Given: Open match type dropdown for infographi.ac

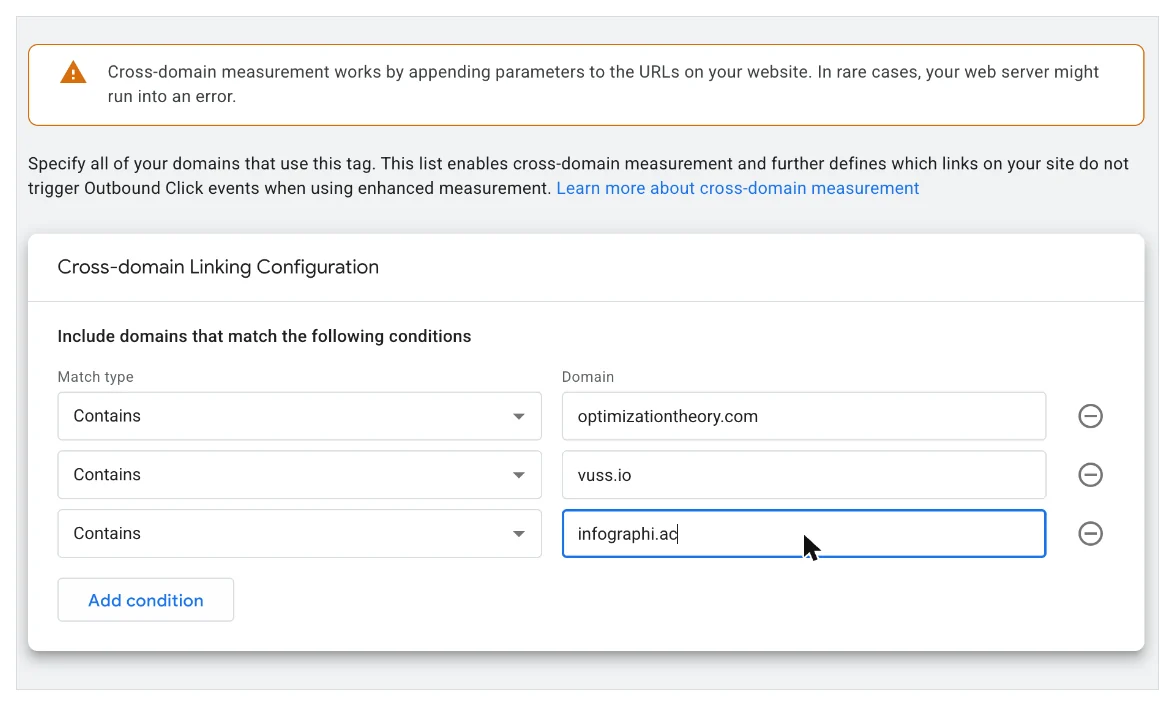Looking at the screenshot, I should tap(299, 534).
